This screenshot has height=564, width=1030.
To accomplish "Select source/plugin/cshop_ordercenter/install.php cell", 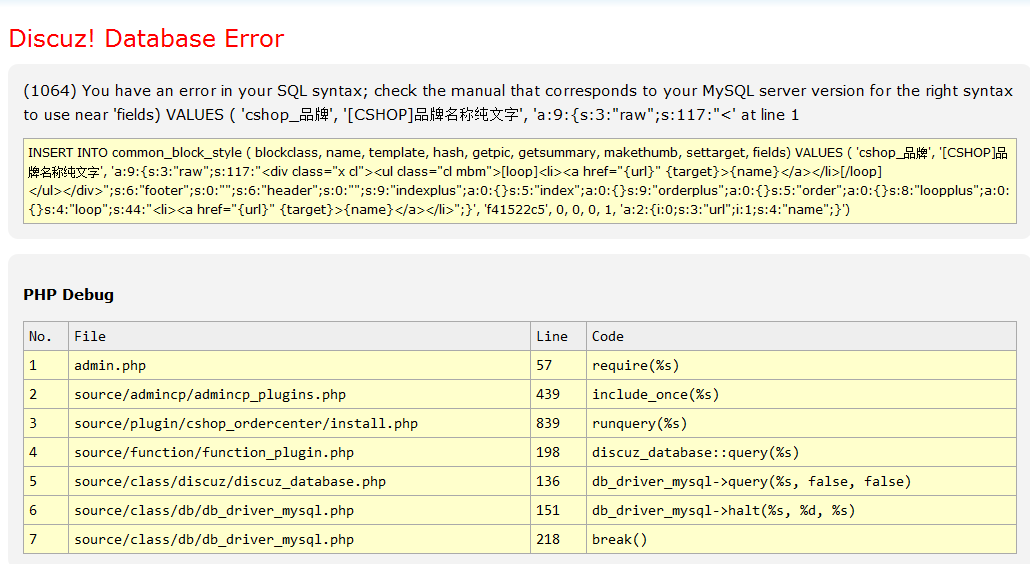I will [x=300, y=423].
